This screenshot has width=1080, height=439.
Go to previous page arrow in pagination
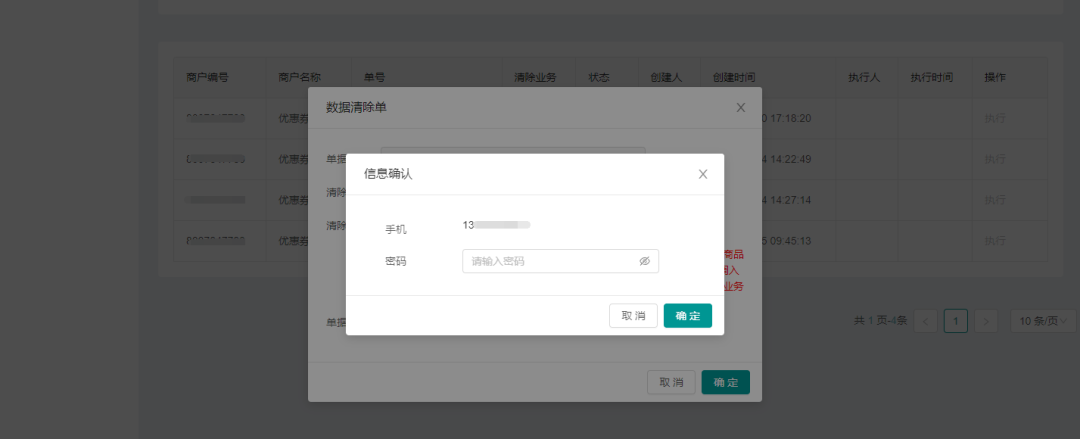tap(926, 321)
